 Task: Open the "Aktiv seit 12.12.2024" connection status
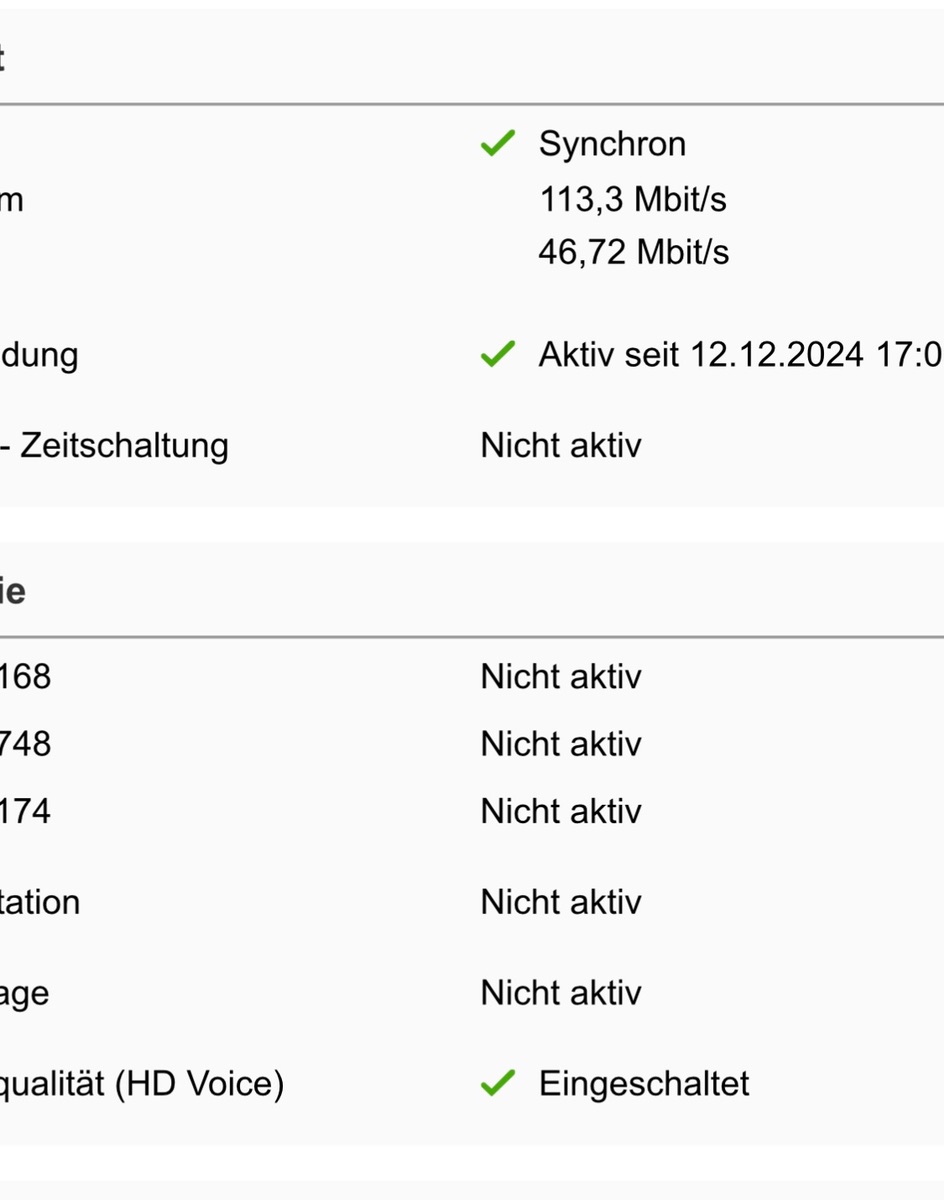pyautogui.click(x=740, y=354)
